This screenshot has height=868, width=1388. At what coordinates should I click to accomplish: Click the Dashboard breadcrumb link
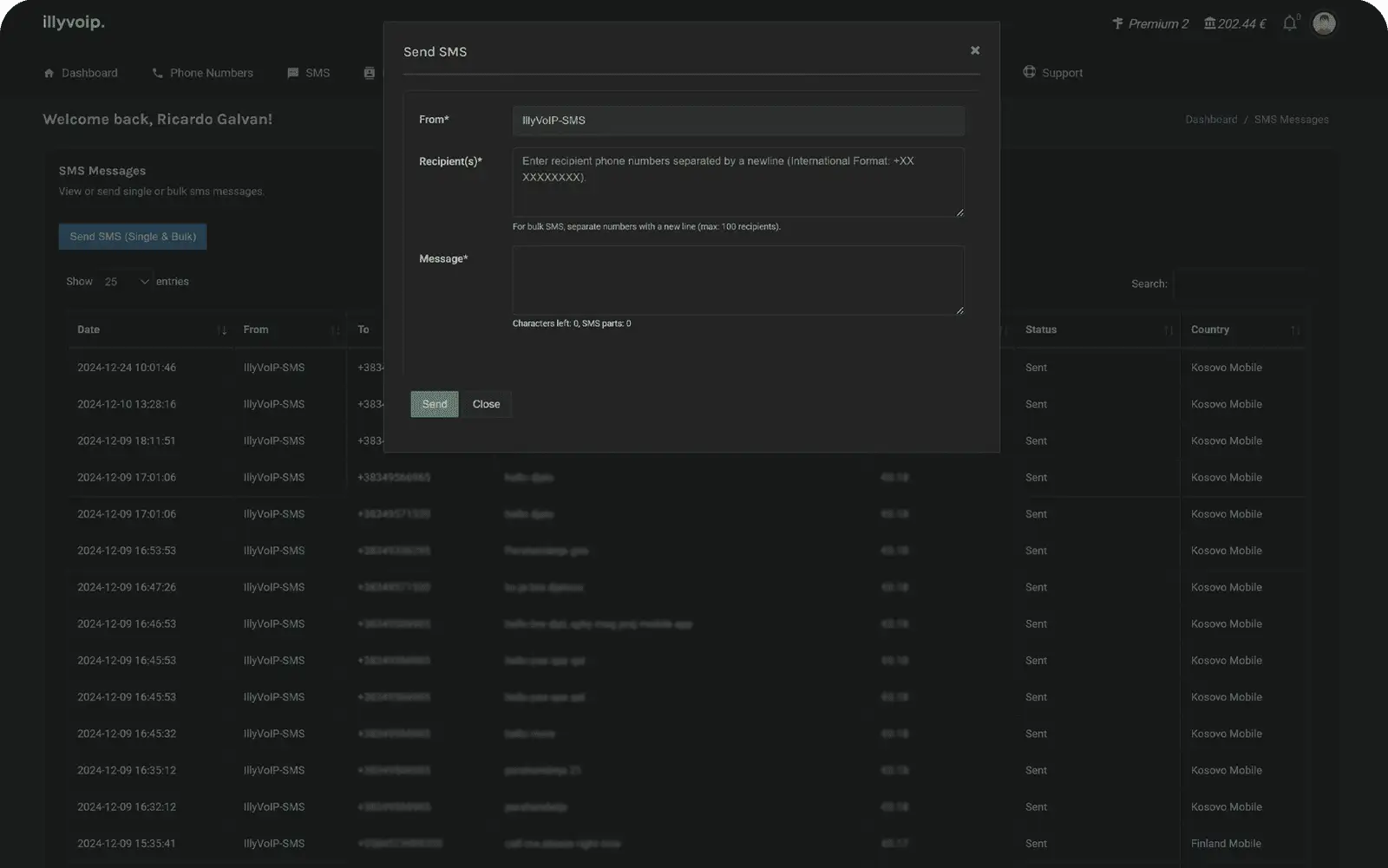coord(1211,120)
